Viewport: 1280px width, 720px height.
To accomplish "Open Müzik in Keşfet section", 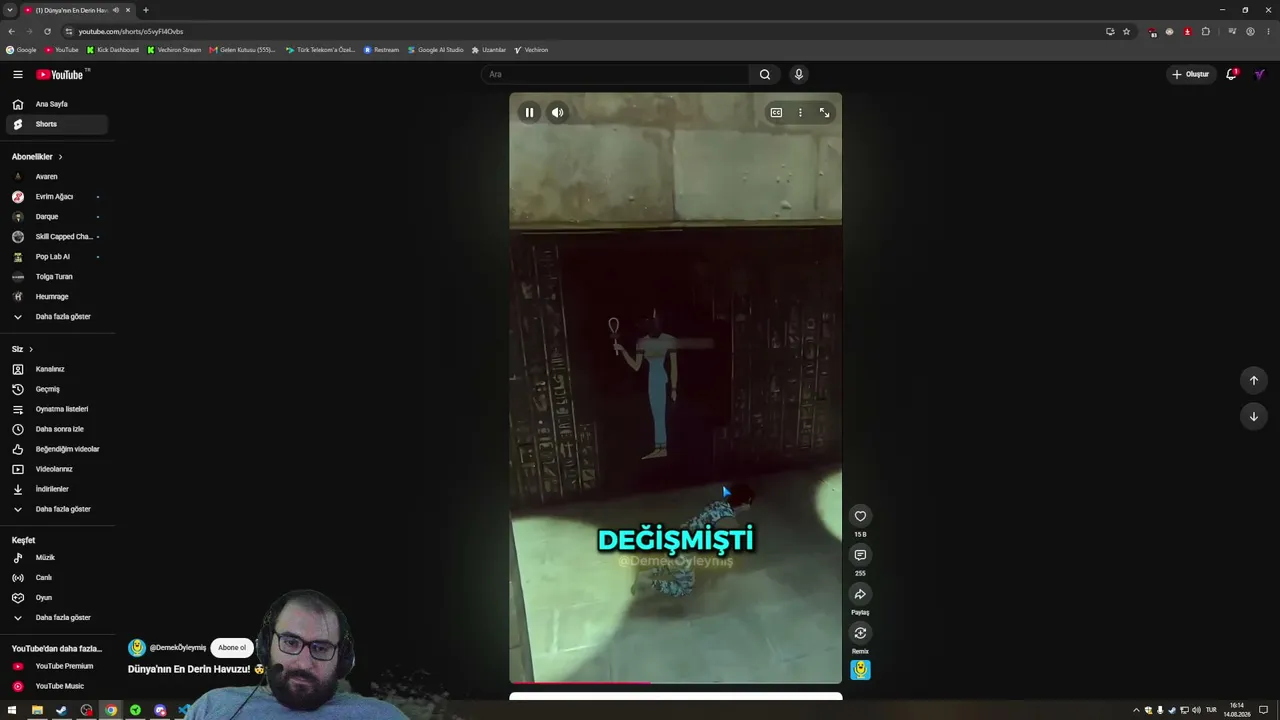I will (57, 558).
